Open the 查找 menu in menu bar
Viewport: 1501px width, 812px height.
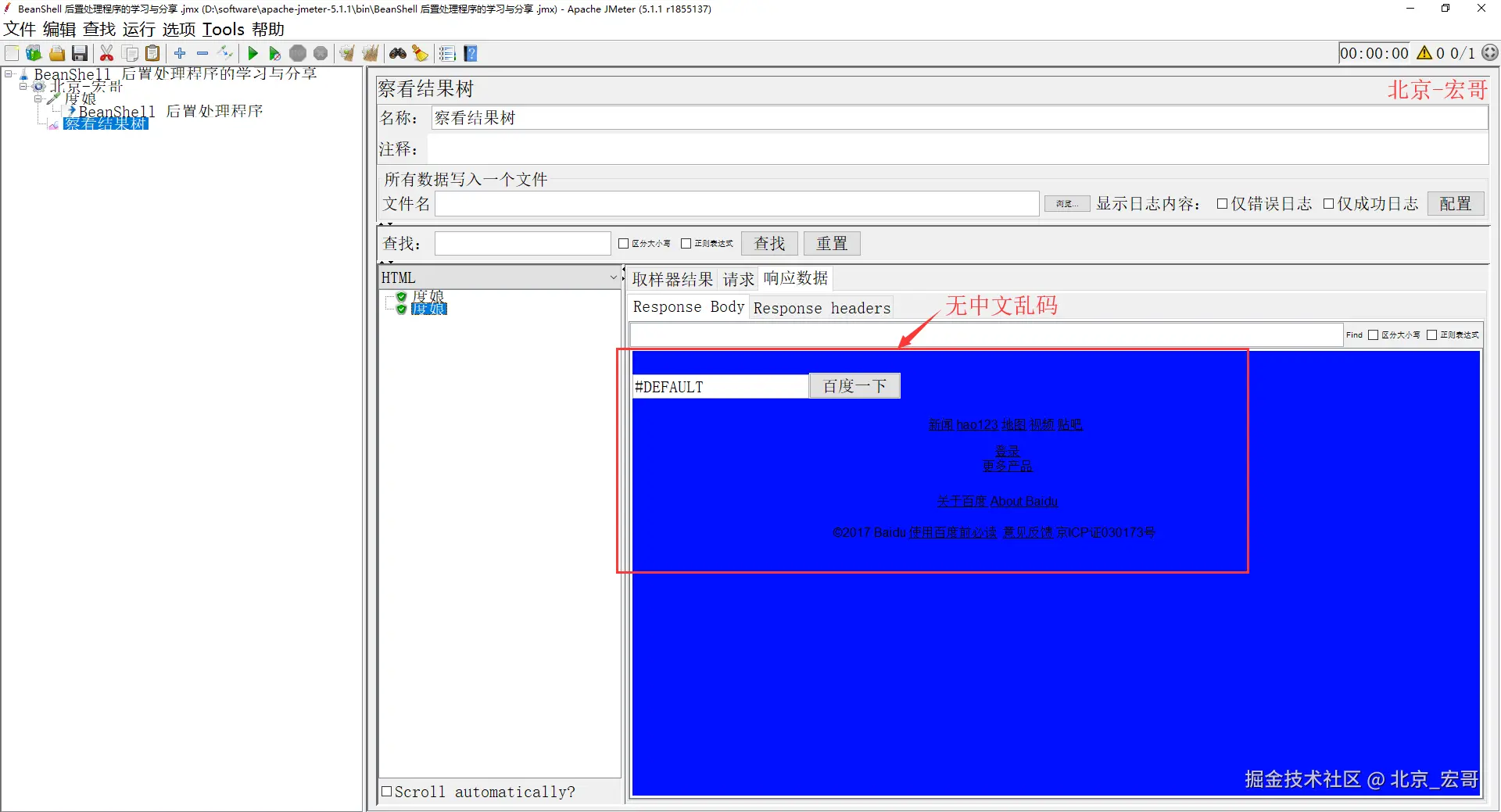(99, 30)
